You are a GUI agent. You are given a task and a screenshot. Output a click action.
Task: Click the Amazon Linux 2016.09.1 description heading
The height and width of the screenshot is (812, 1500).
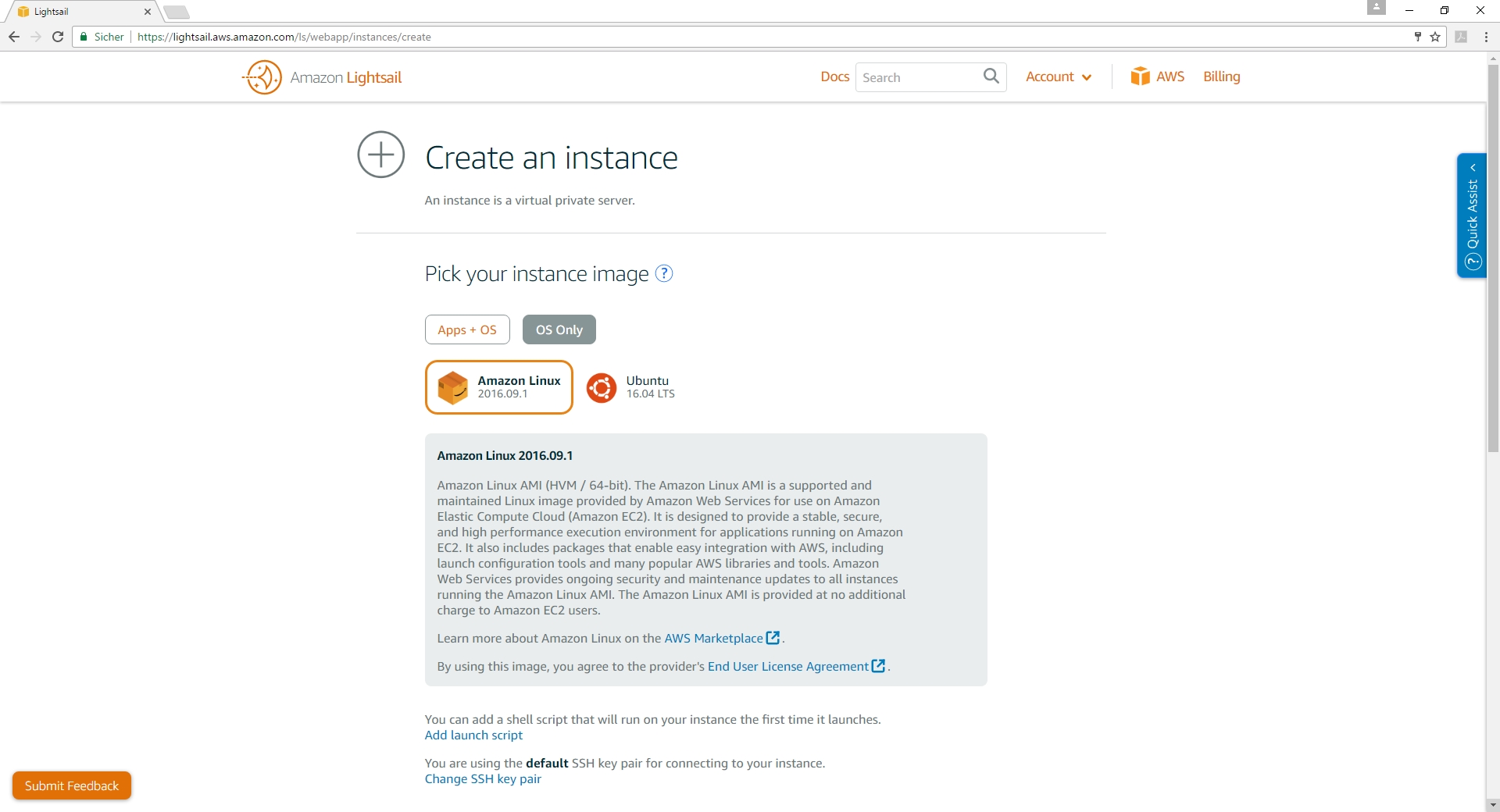[505, 455]
